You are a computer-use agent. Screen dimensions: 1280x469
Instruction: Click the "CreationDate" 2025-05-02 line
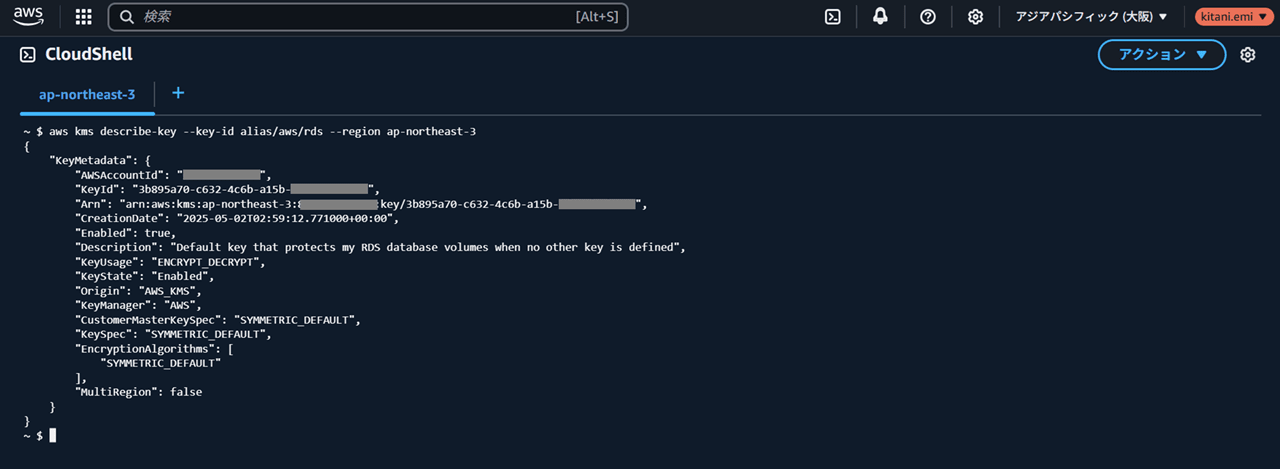point(238,218)
